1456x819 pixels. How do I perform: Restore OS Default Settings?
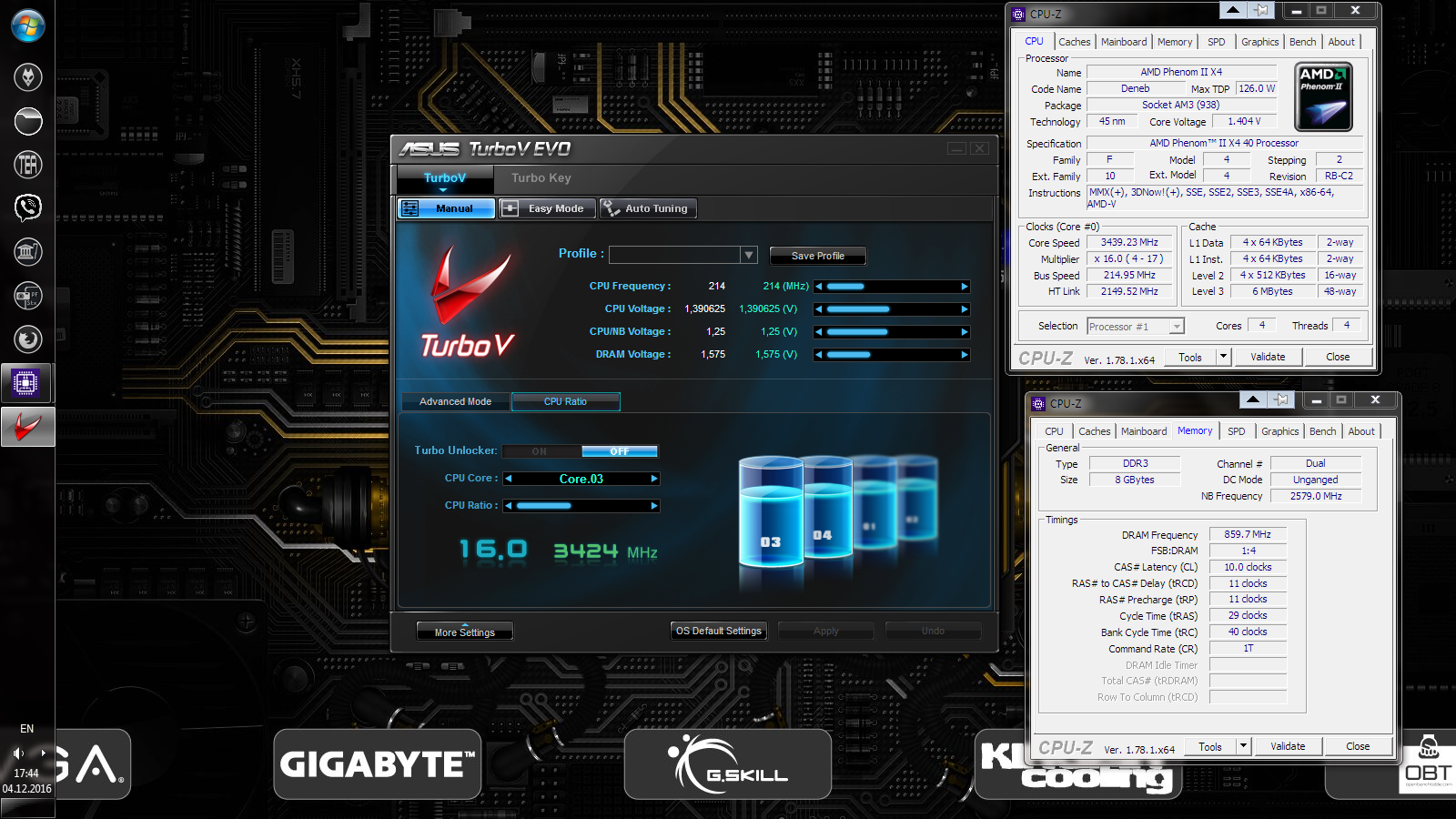coord(719,631)
